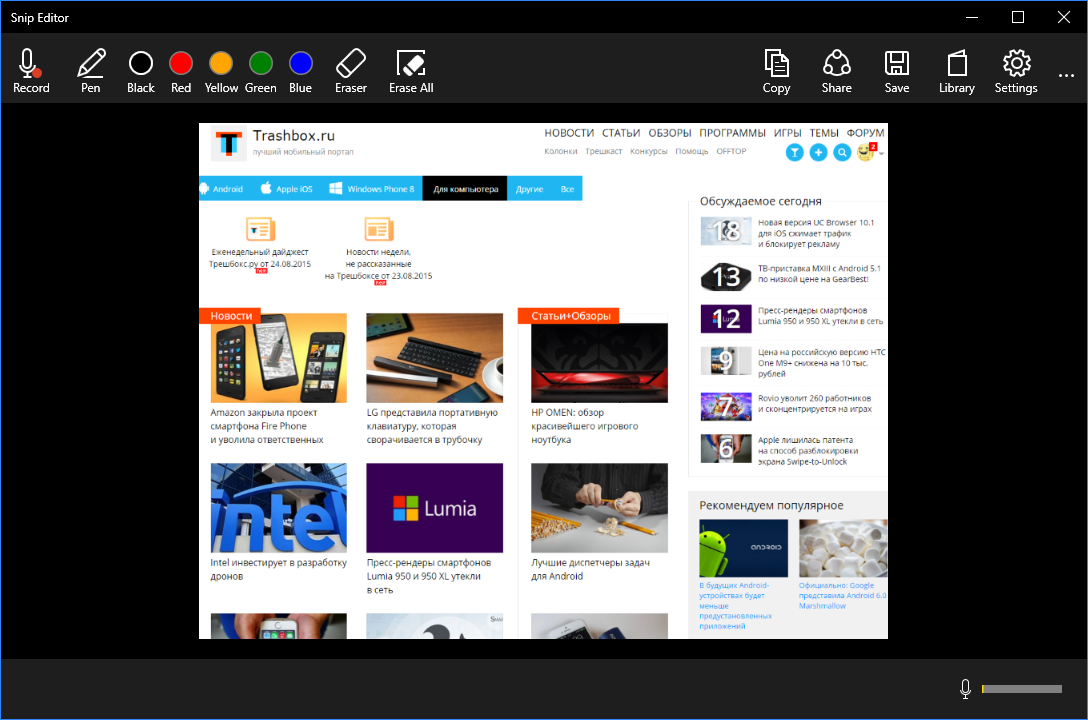Image resolution: width=1088 pixels, height=720 pixels.
Task: Click Erase All to clear ink
Action: click(411, 71)
